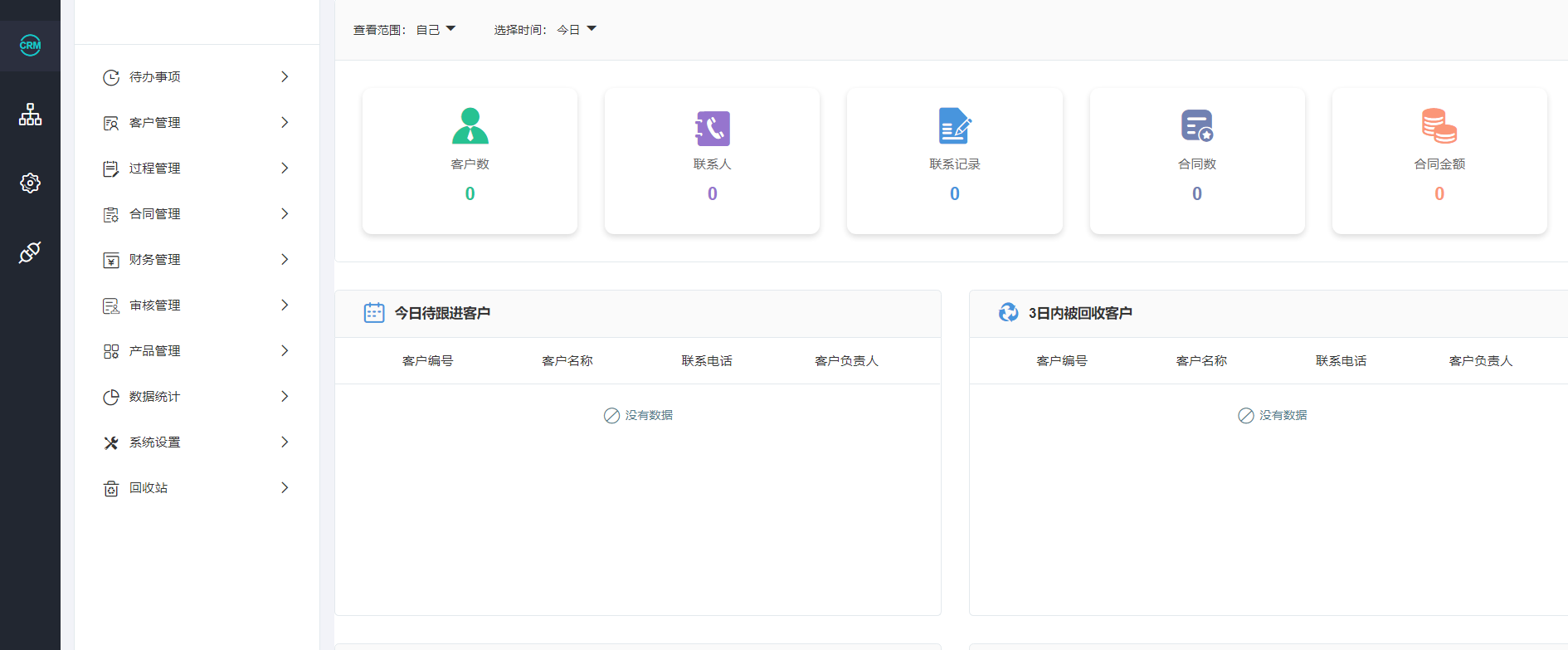Open the 产品管理 menu item
1568x650 pixels.
coord(197,350)
